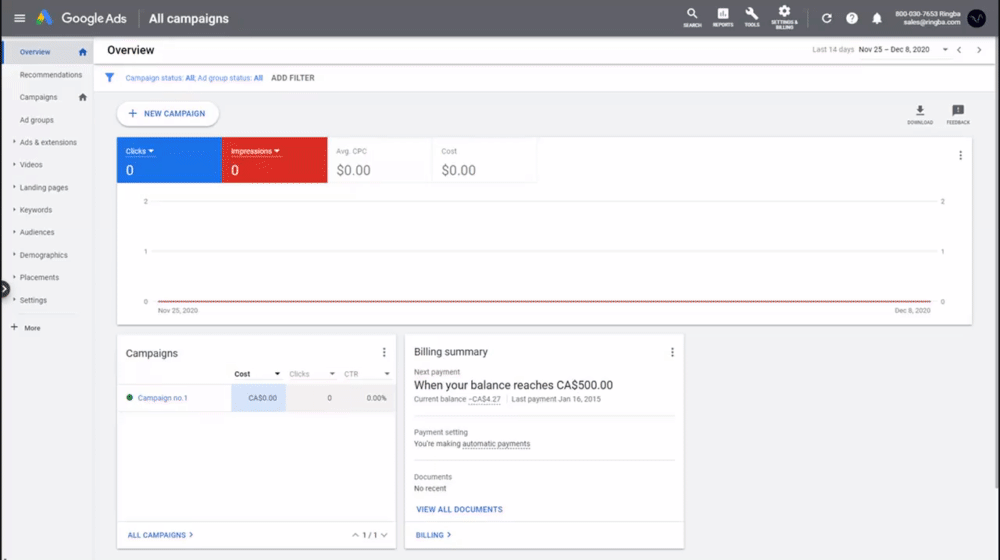The width and height of the screenshot is (1000, 560).
Task: Click the home icon beside Overview
Action: click(82, 52)
